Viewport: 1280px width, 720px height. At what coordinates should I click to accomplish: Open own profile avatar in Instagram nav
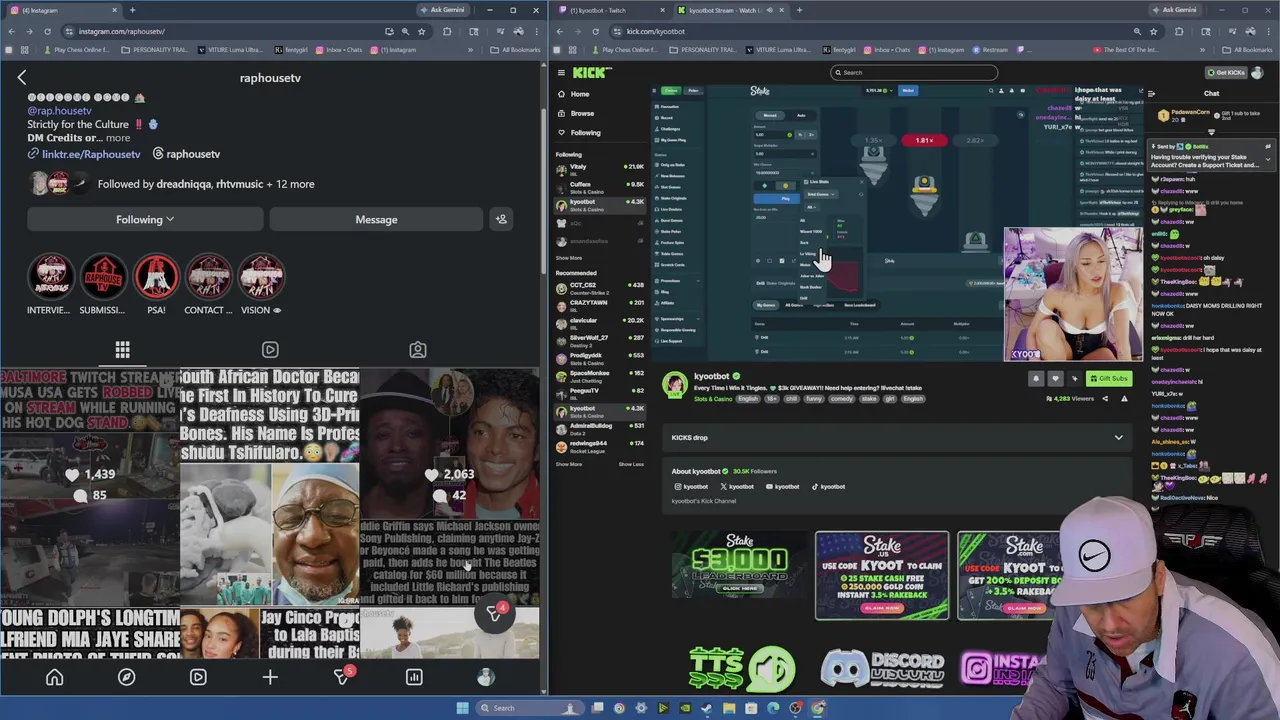point(486,677)
